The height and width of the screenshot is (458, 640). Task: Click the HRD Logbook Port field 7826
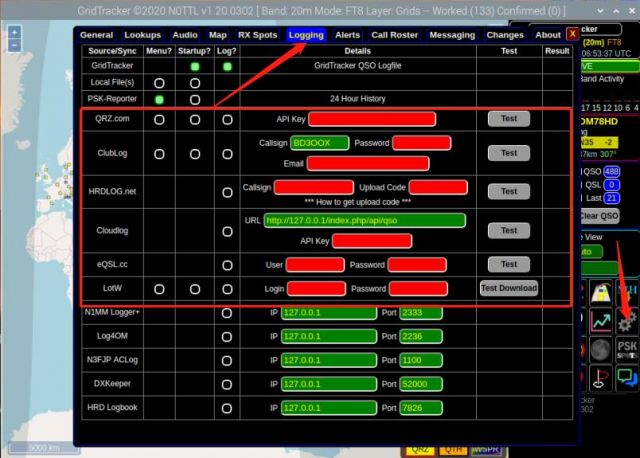tap(421, 408)
